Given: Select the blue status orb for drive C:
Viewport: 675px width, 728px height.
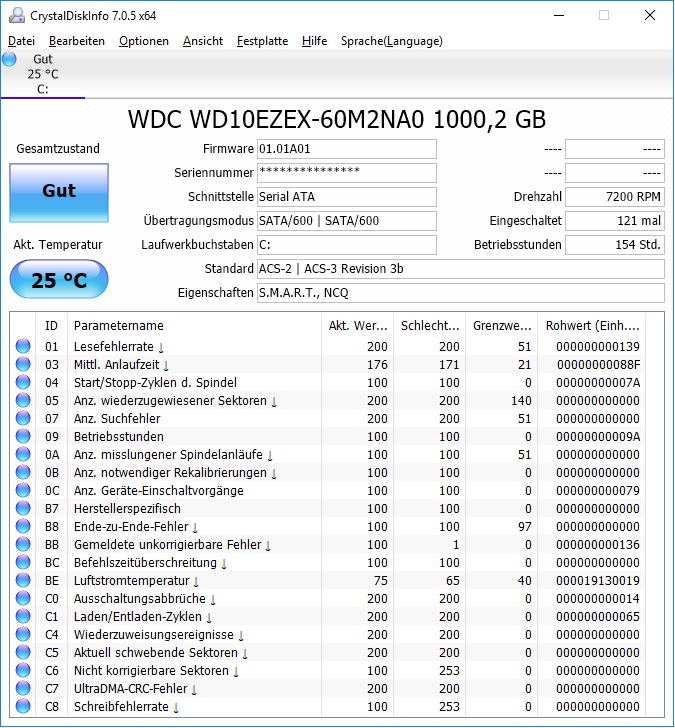Looking at the screenshot, I should (9, 59).
